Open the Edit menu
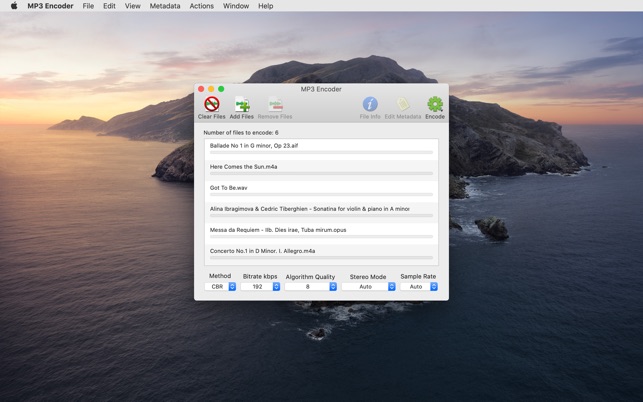This screenshot has width=643, height=402. click(109, 6)
